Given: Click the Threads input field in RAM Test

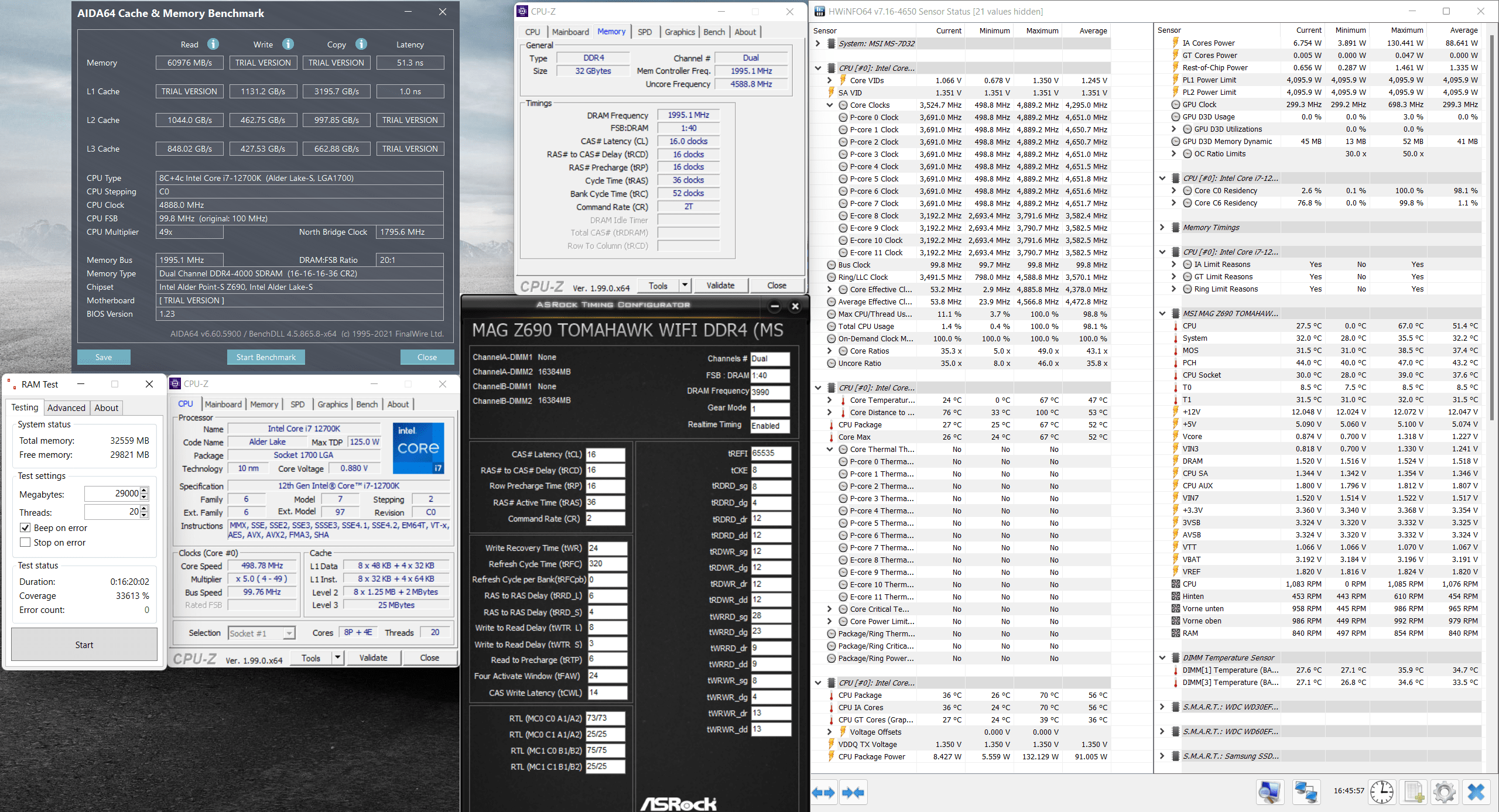Looking at the screenshot, I should coord(112,512).
